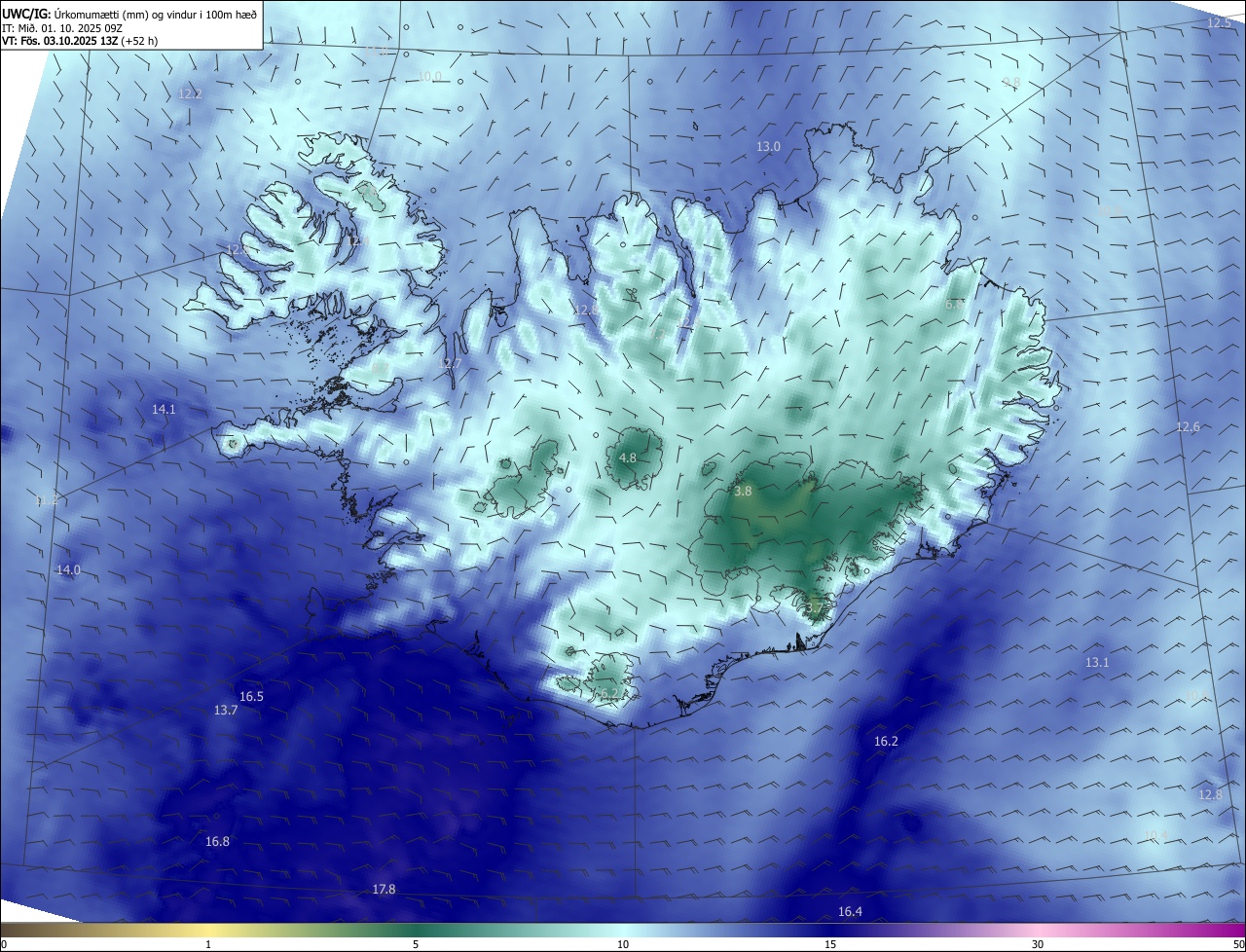The width and height of the screenshot is (1246, 952).
Task: Click the 13.7 value label southwest of Iceland
Action: point(226,711)
